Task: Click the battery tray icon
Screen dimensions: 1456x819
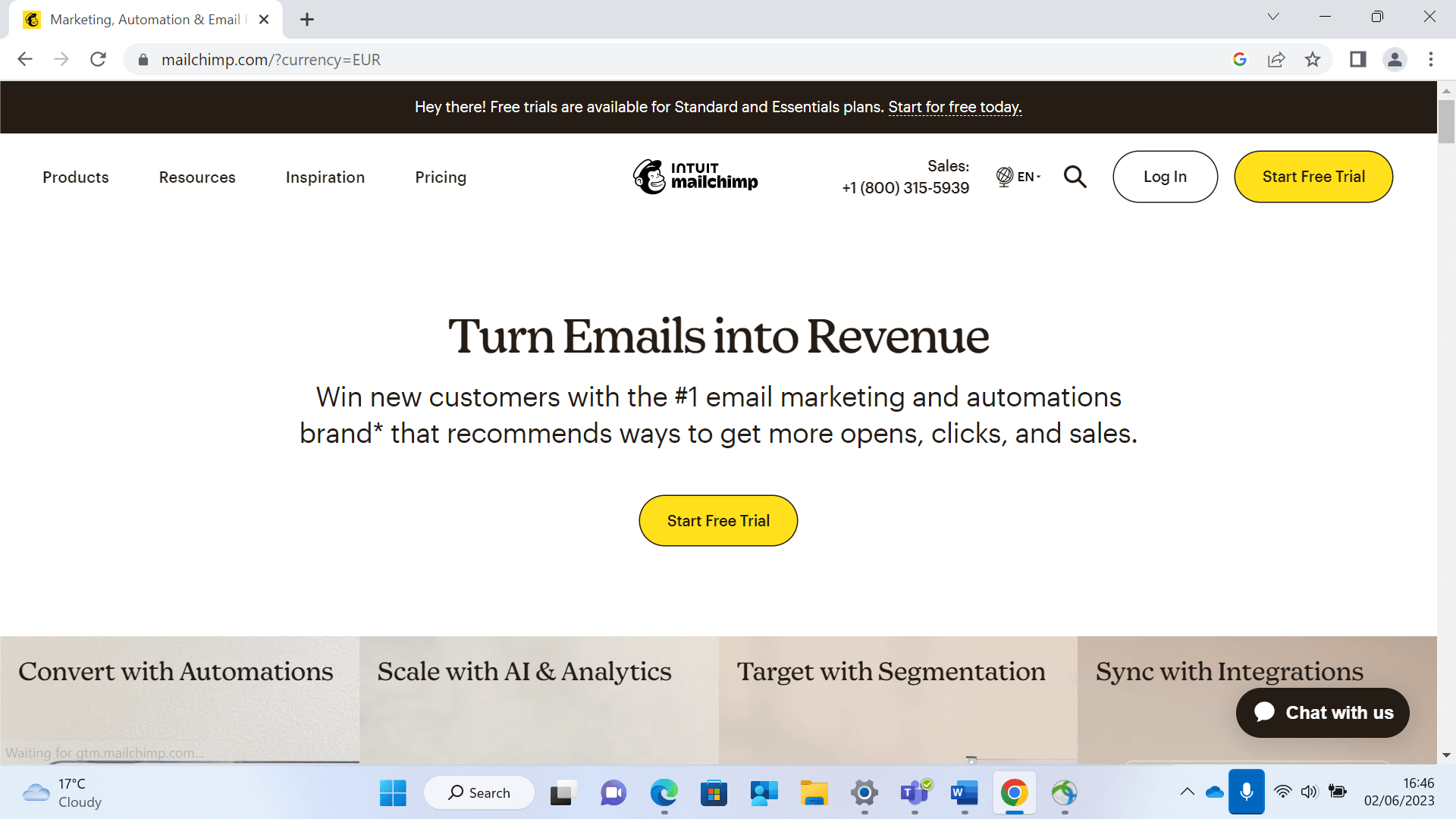Action: pos(1338,792)
